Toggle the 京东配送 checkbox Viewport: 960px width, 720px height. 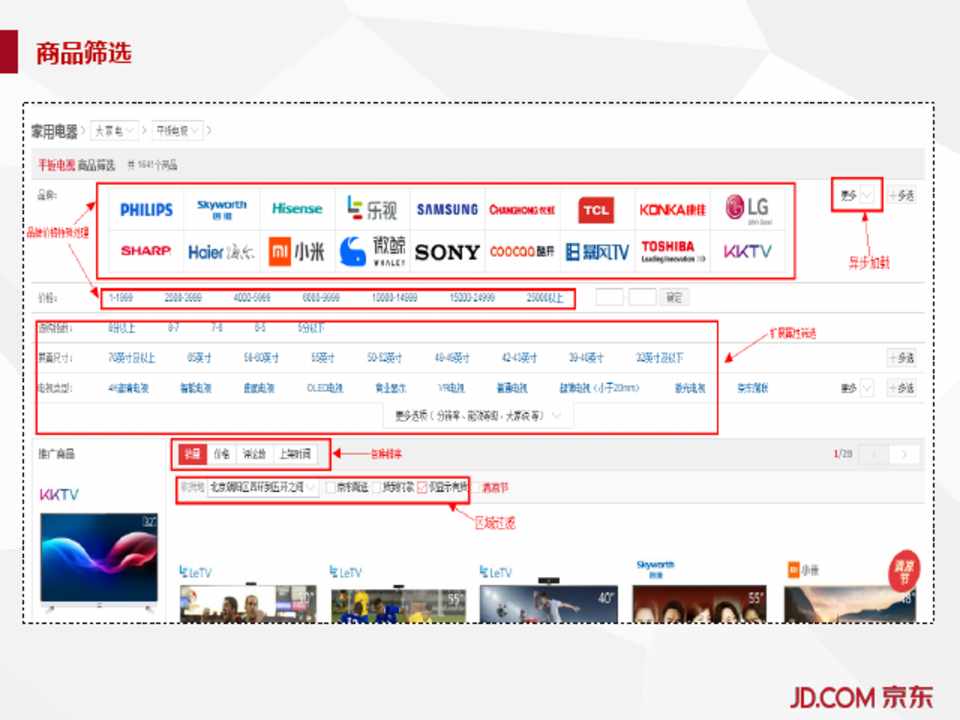point(330,488)
